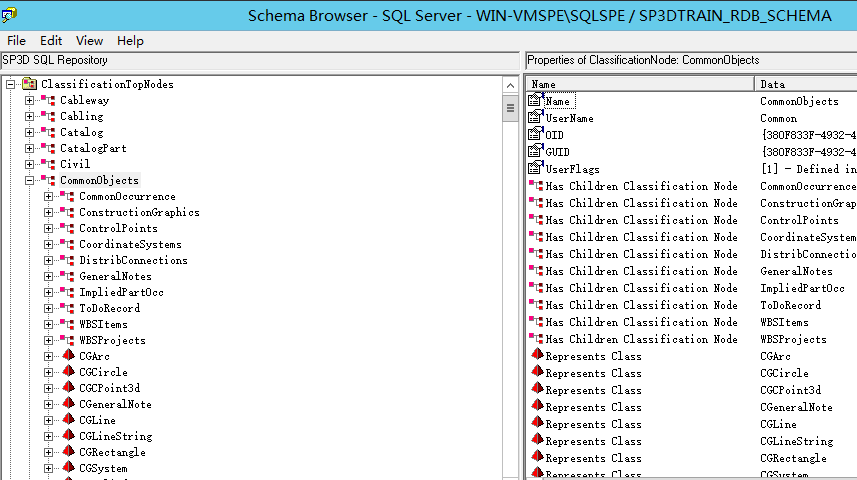Select Represents Class row for CGRectangle
Image resolution: width=857 pixels, height=480 pixels.
click(692, 458)
